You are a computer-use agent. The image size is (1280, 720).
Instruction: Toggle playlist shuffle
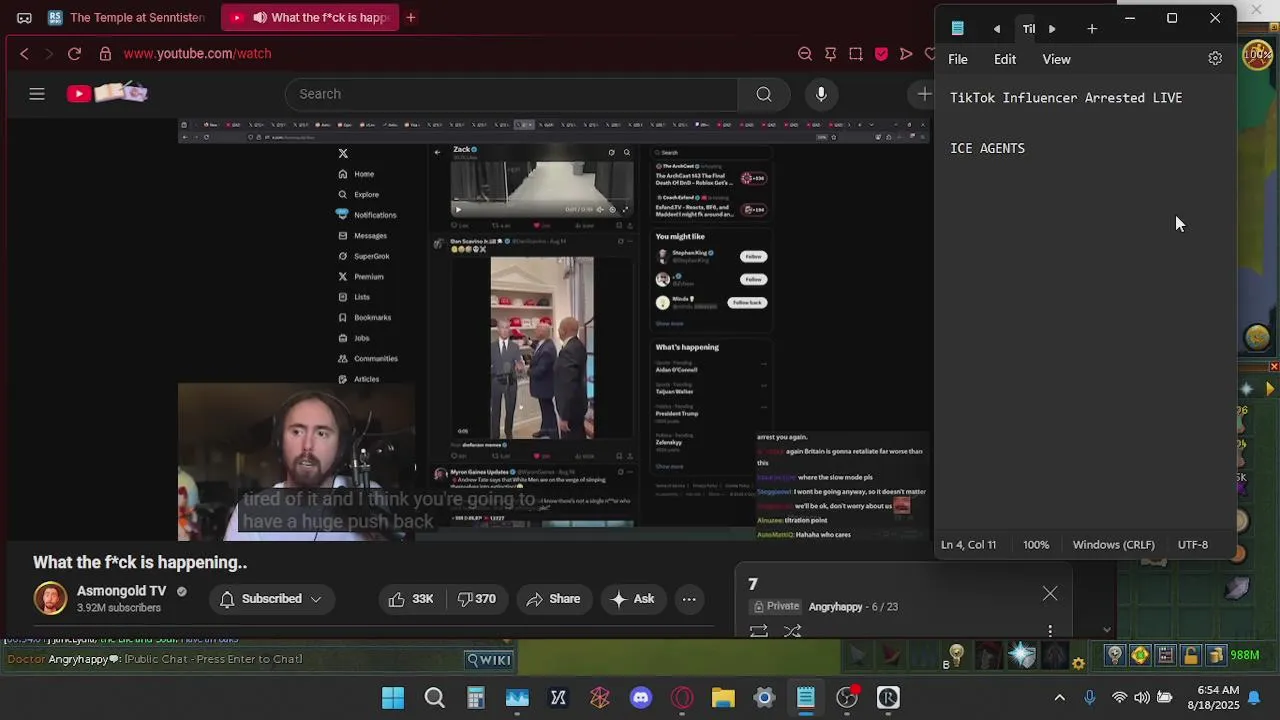(793, 631)
